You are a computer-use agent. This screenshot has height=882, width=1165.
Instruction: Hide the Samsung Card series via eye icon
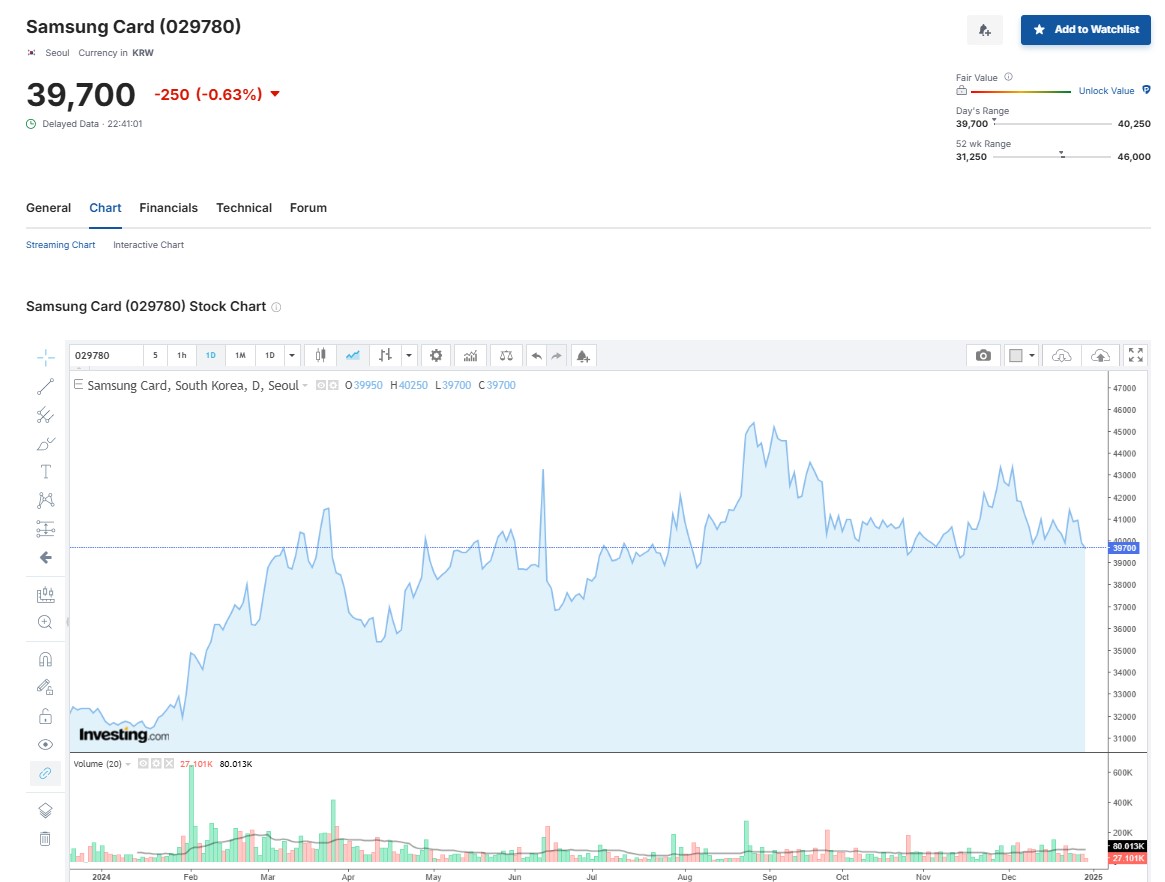321,385
